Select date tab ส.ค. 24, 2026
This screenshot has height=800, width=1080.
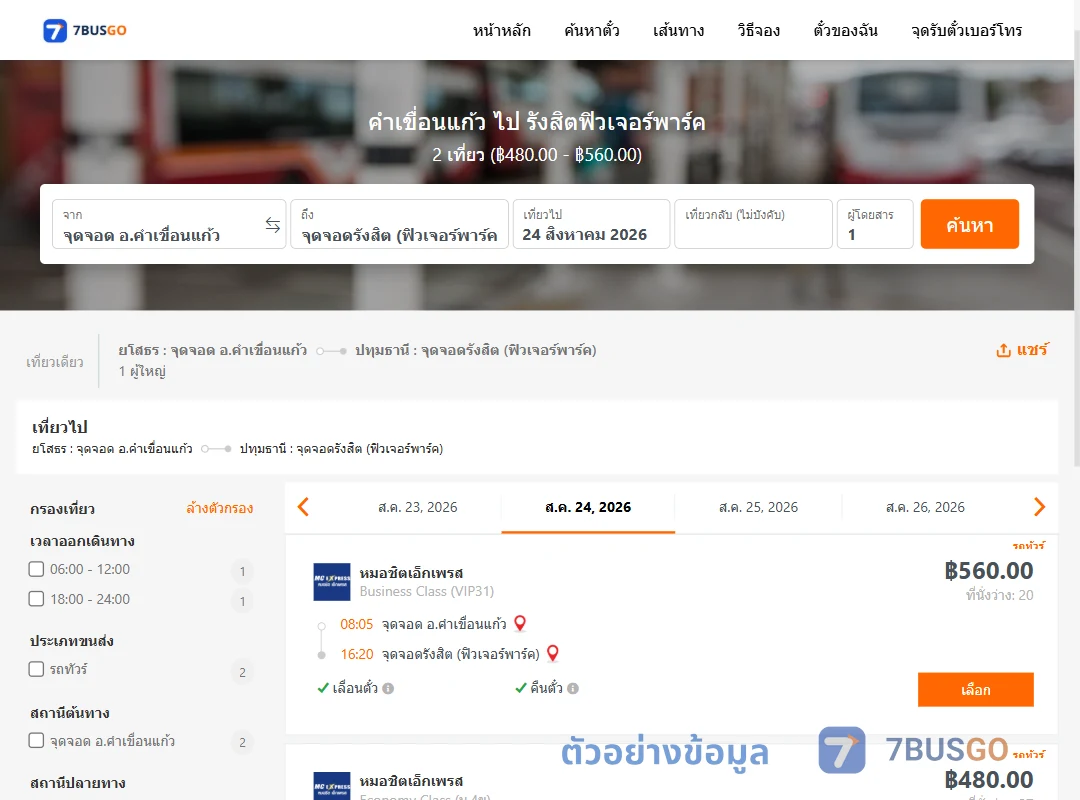588,507
